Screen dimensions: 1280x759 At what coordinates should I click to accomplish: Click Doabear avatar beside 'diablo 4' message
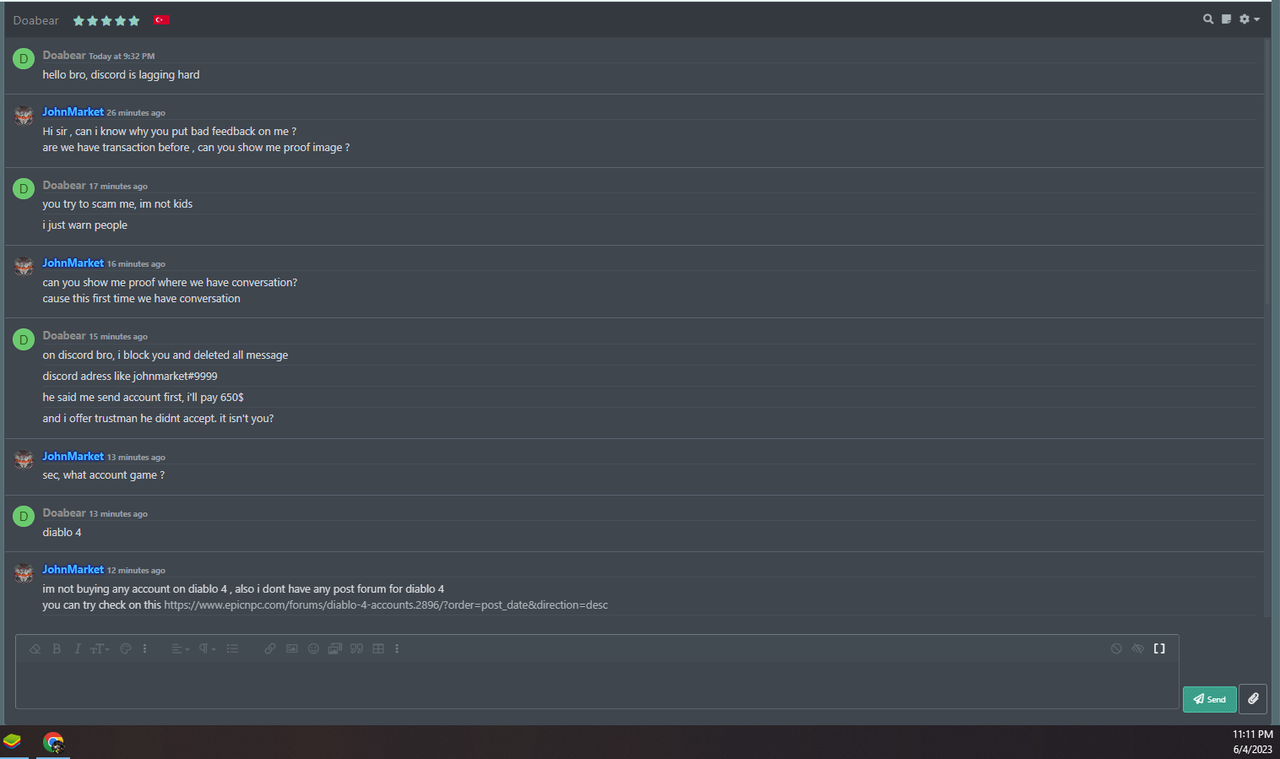click(x=24, y=516)
